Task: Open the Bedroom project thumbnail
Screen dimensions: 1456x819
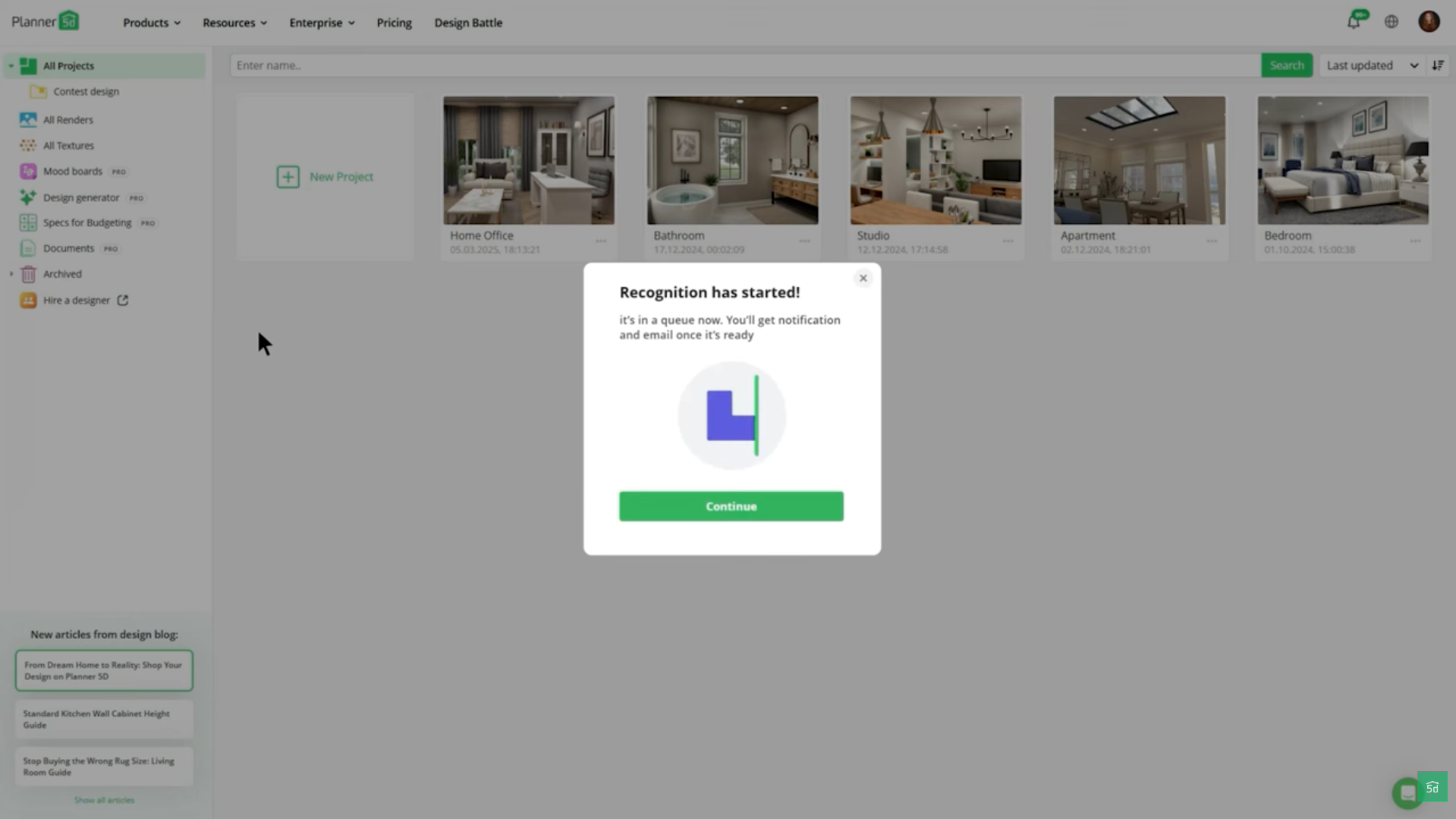Action: point(1343,160)
